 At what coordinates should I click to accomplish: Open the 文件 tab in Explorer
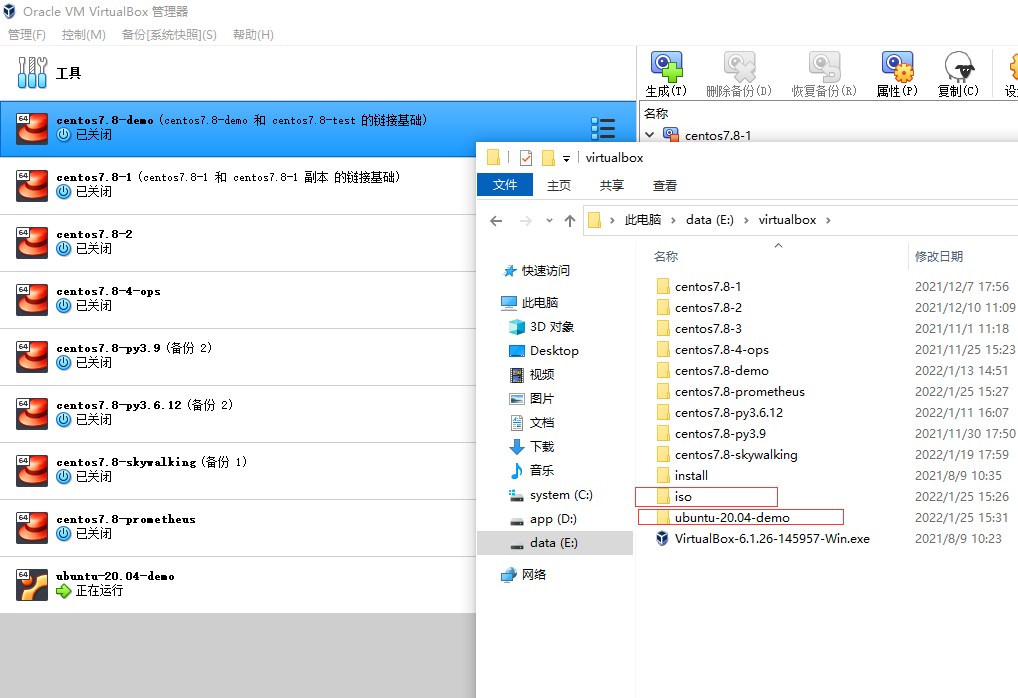pos(505,184)
